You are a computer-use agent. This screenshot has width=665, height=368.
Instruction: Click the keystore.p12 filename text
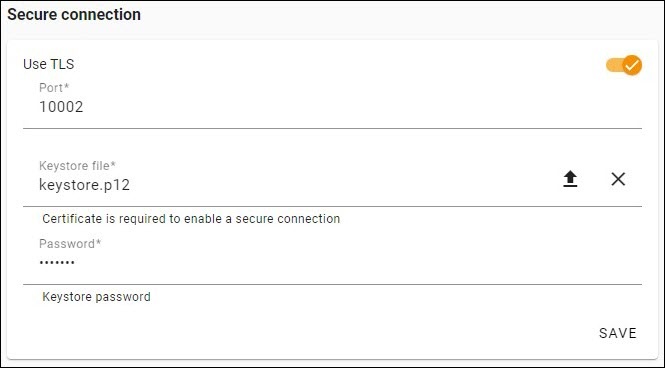(84, 185)
